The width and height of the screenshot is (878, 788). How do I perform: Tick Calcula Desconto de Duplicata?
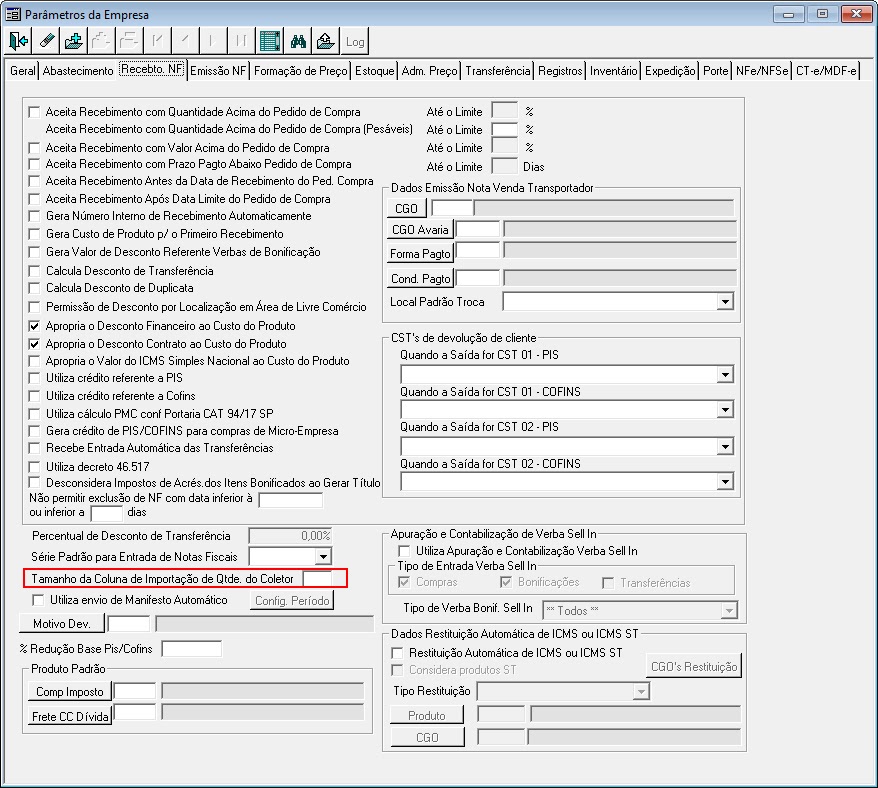pyautogui.click(x=35, y=288)
